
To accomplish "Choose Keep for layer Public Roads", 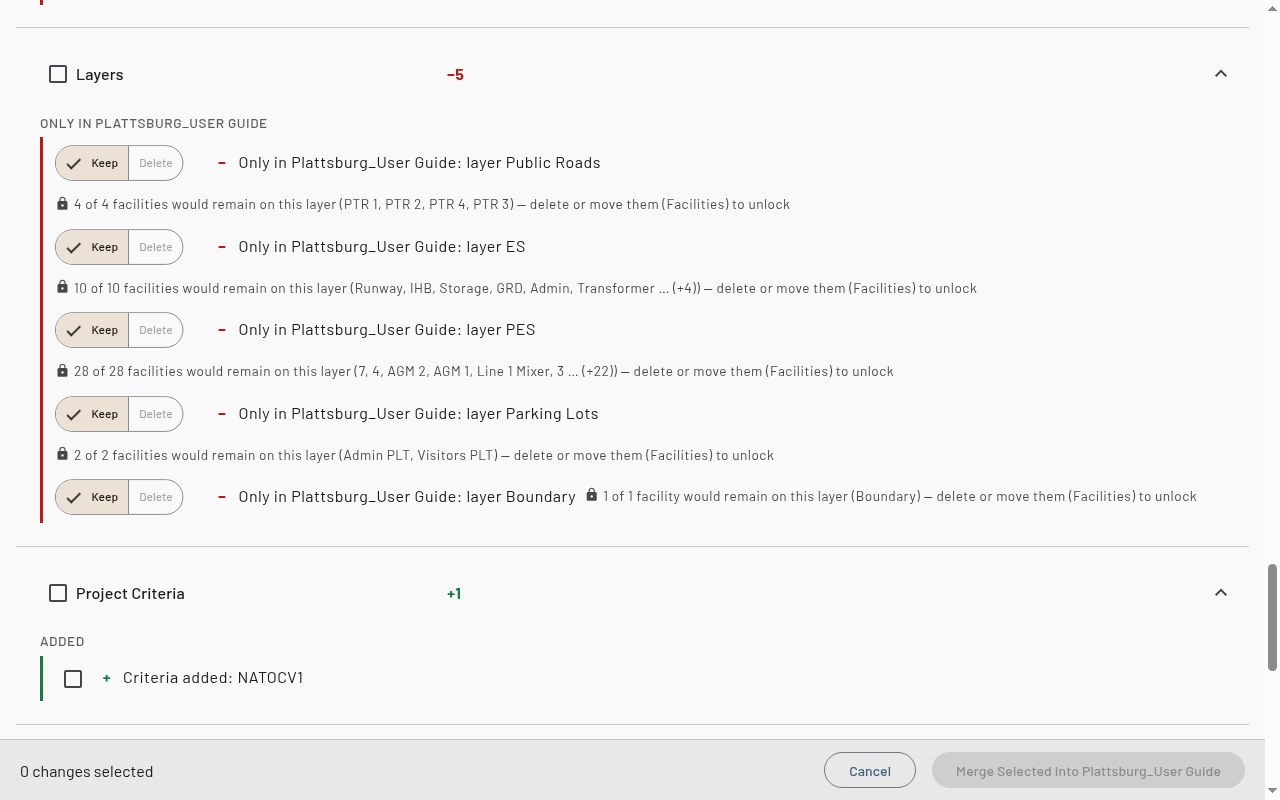I will point(92,163).
